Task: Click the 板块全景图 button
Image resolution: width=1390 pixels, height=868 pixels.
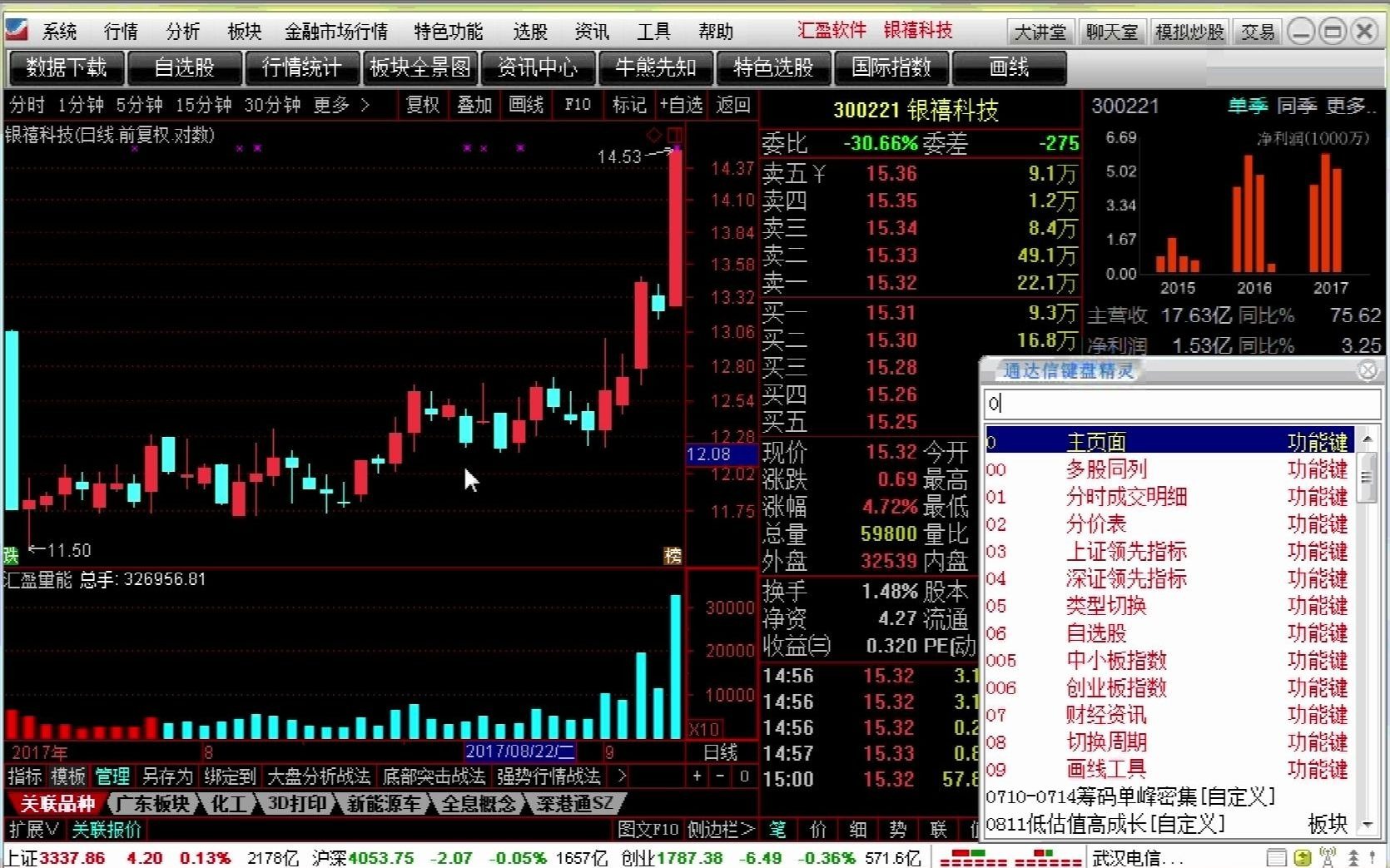Action: [420, 67]
